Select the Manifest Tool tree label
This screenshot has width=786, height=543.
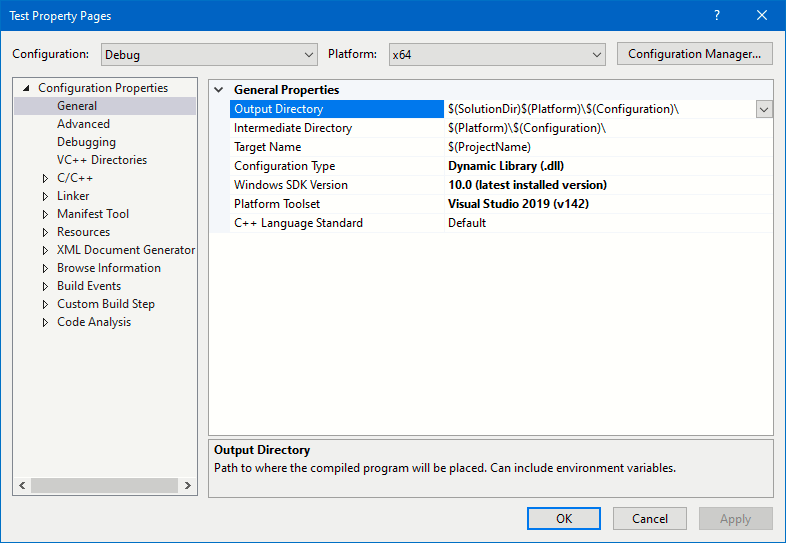pos(93,214)
